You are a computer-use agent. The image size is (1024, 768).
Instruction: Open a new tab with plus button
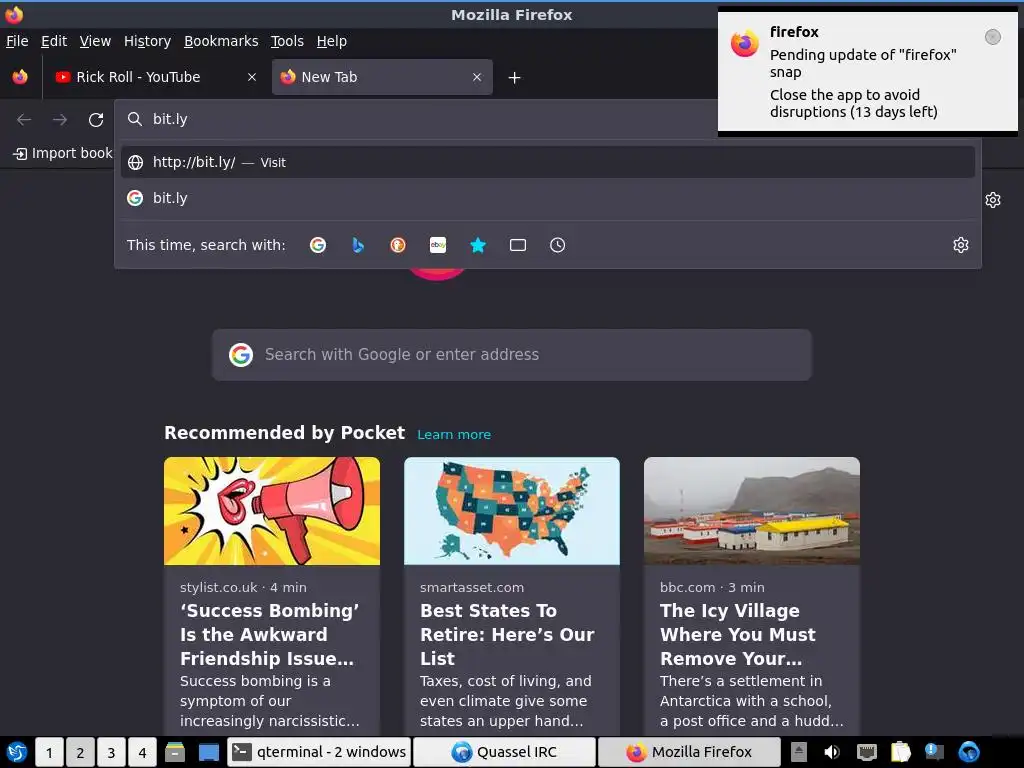click(515, 78)
